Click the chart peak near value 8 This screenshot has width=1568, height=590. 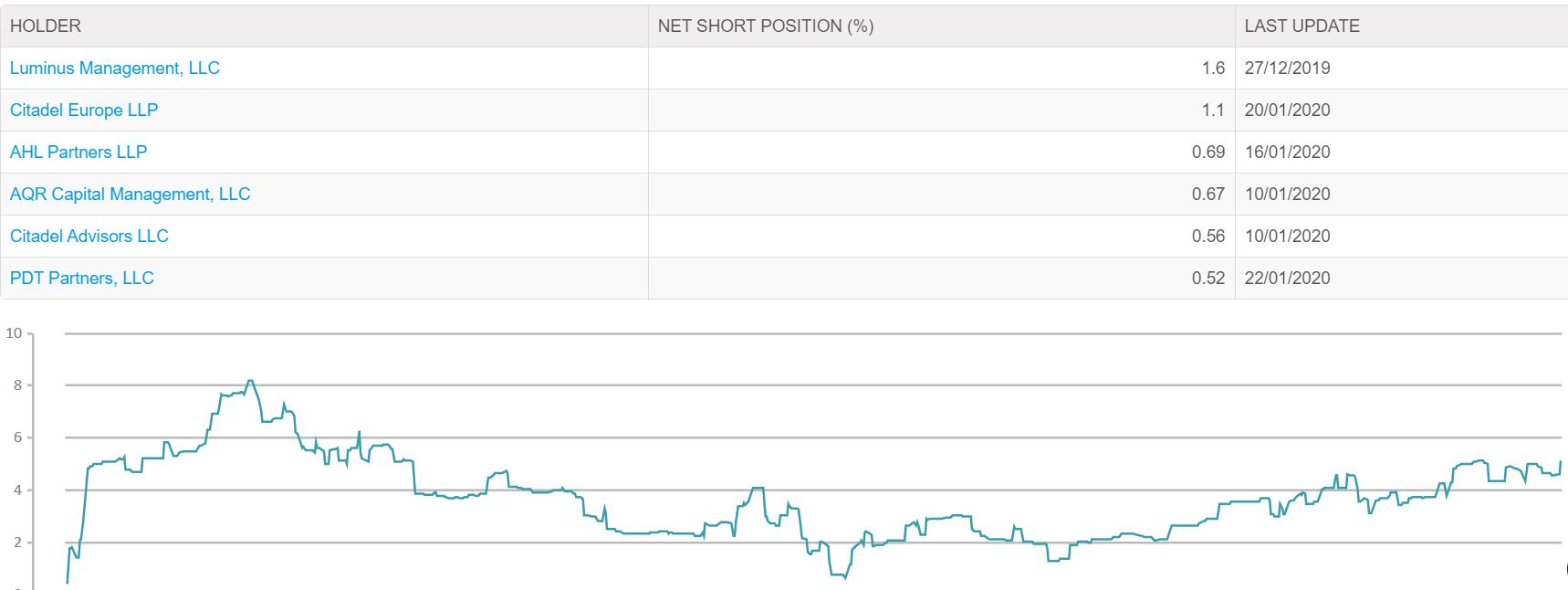pos(250,382)
